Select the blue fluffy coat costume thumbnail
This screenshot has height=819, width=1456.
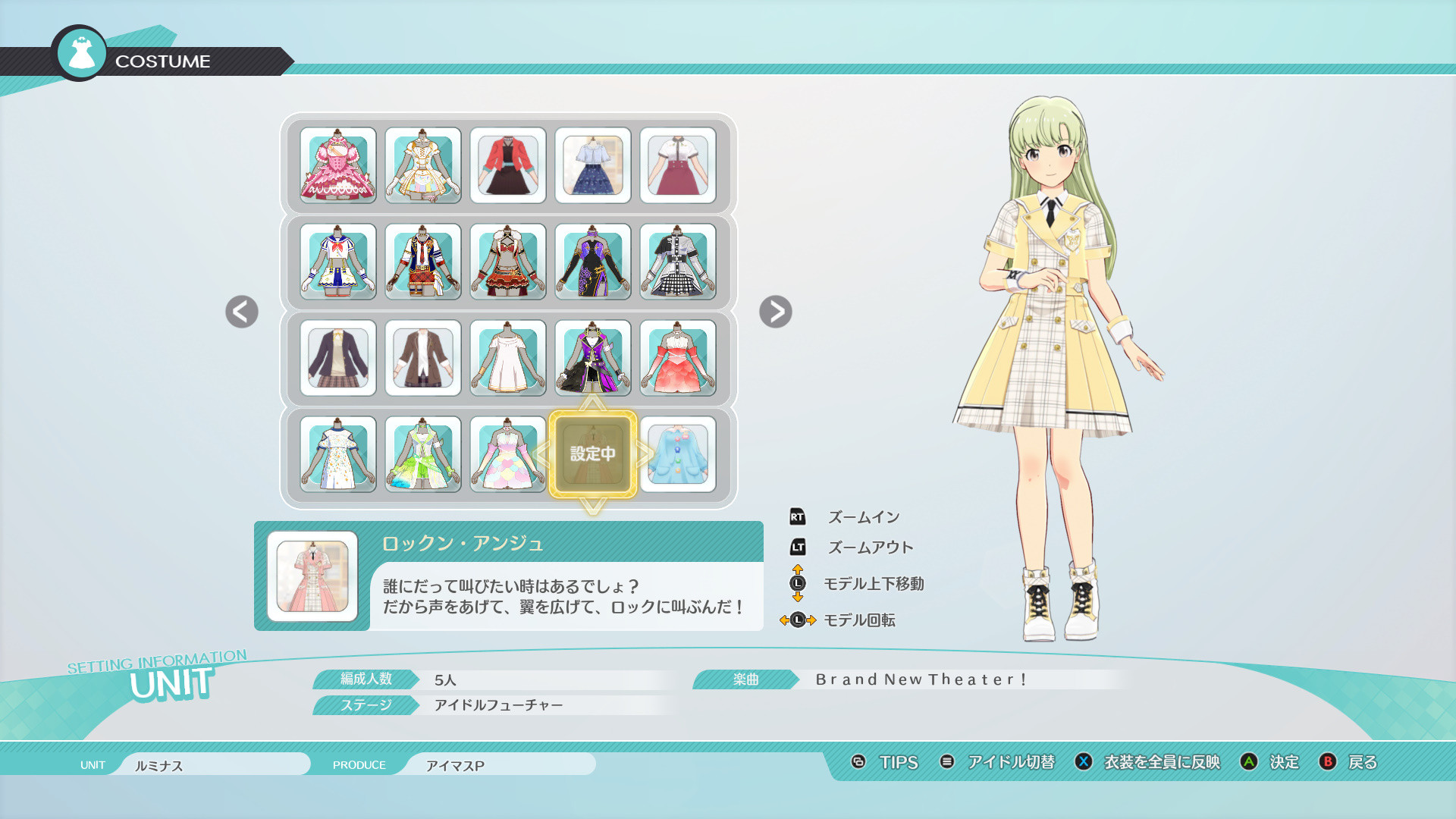(x=679, y=453)
